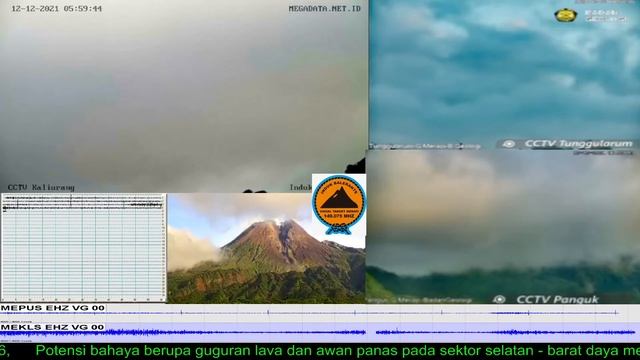Click the timestamp 12-12-2021 05:59:44
The width and height of the screenshot is (640, 360).
click(56, 9)
